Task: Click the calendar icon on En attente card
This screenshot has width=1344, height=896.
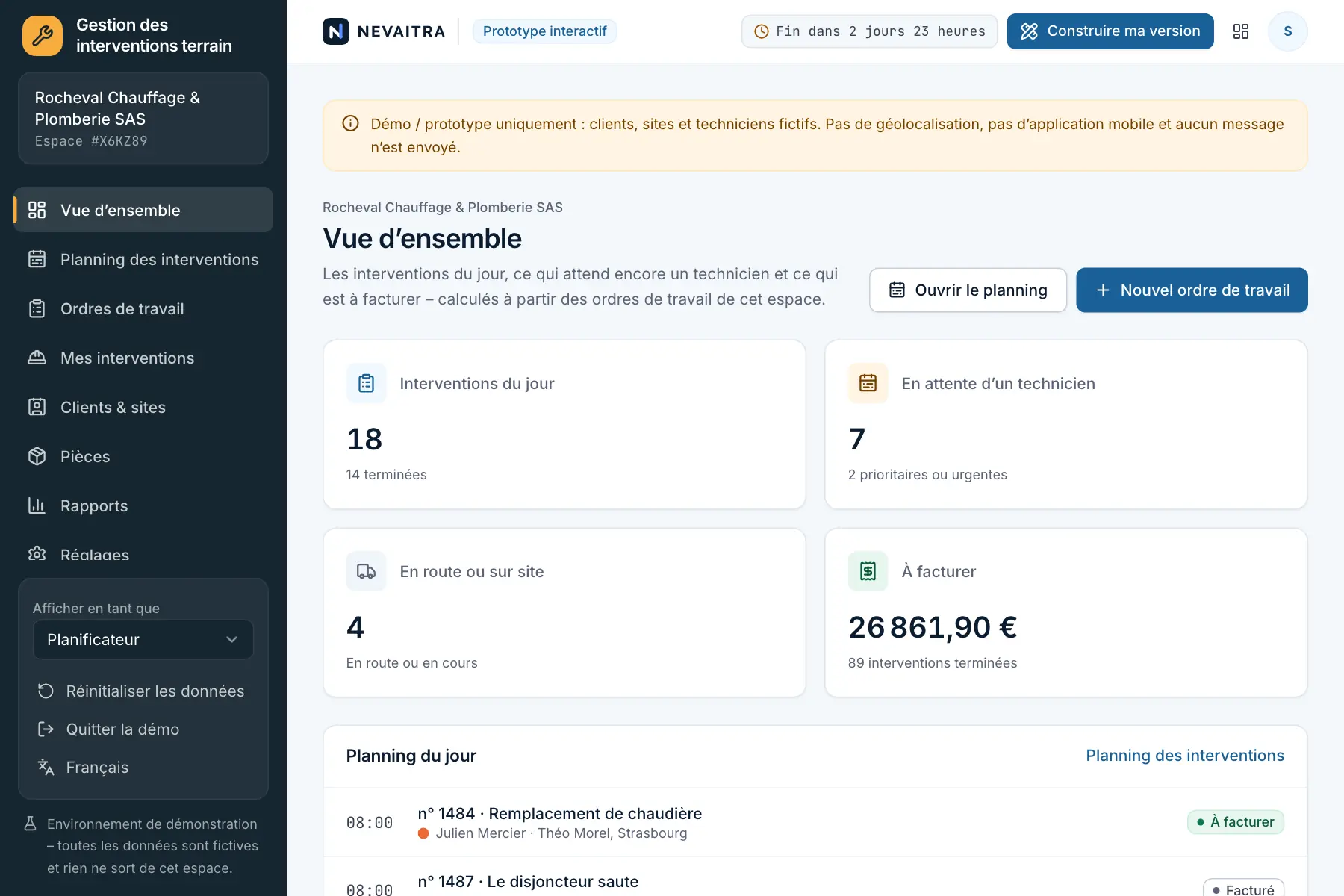Action: pos(868,383)
